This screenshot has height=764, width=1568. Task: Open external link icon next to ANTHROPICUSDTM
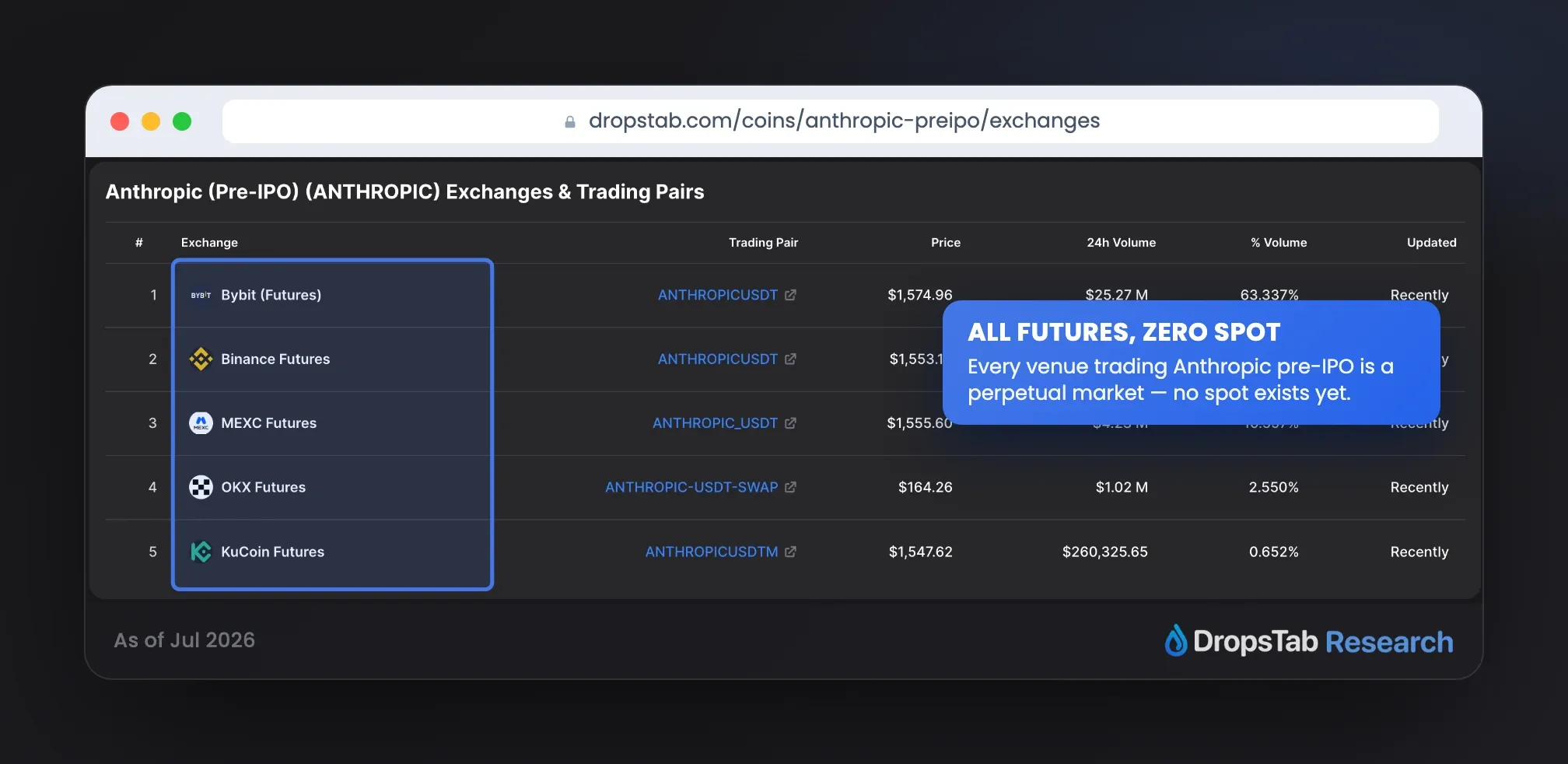[790, 552]
